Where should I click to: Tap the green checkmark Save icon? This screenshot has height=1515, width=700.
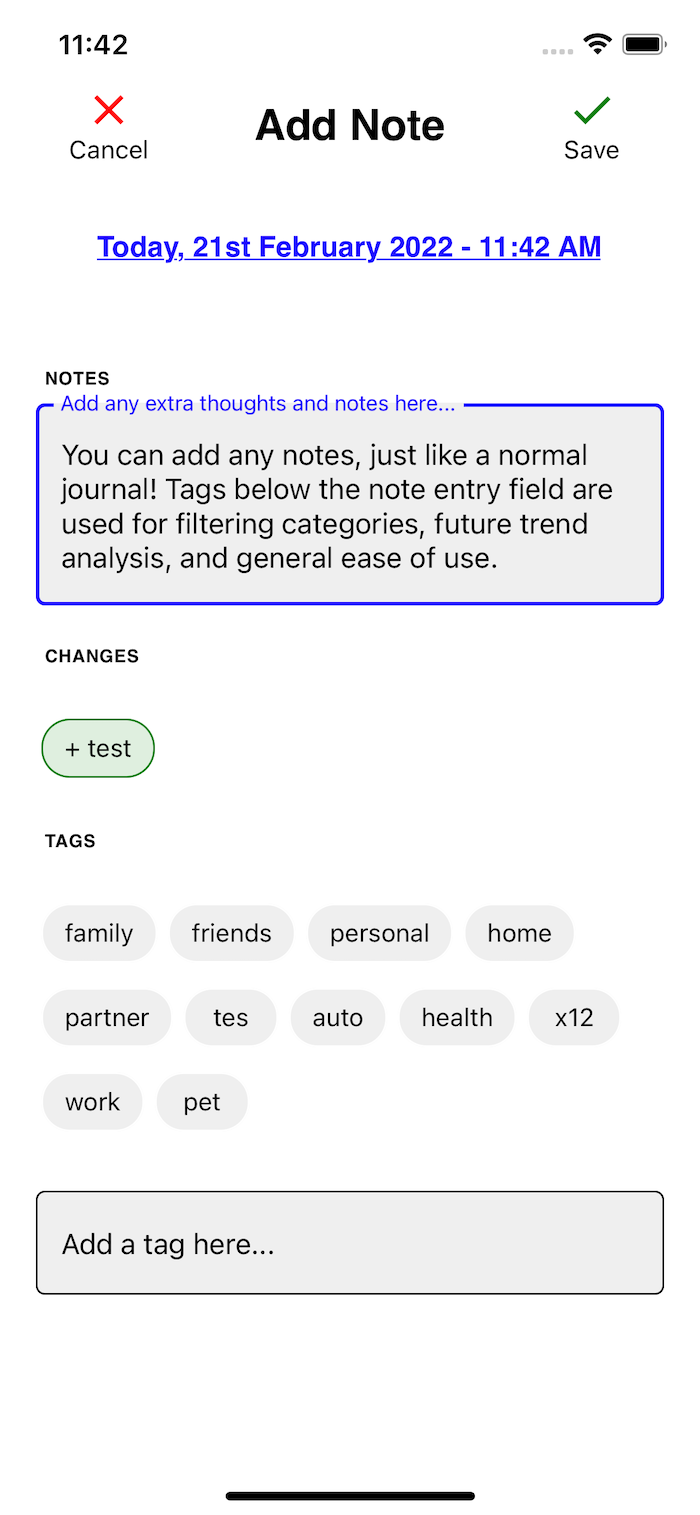point(592,110)
